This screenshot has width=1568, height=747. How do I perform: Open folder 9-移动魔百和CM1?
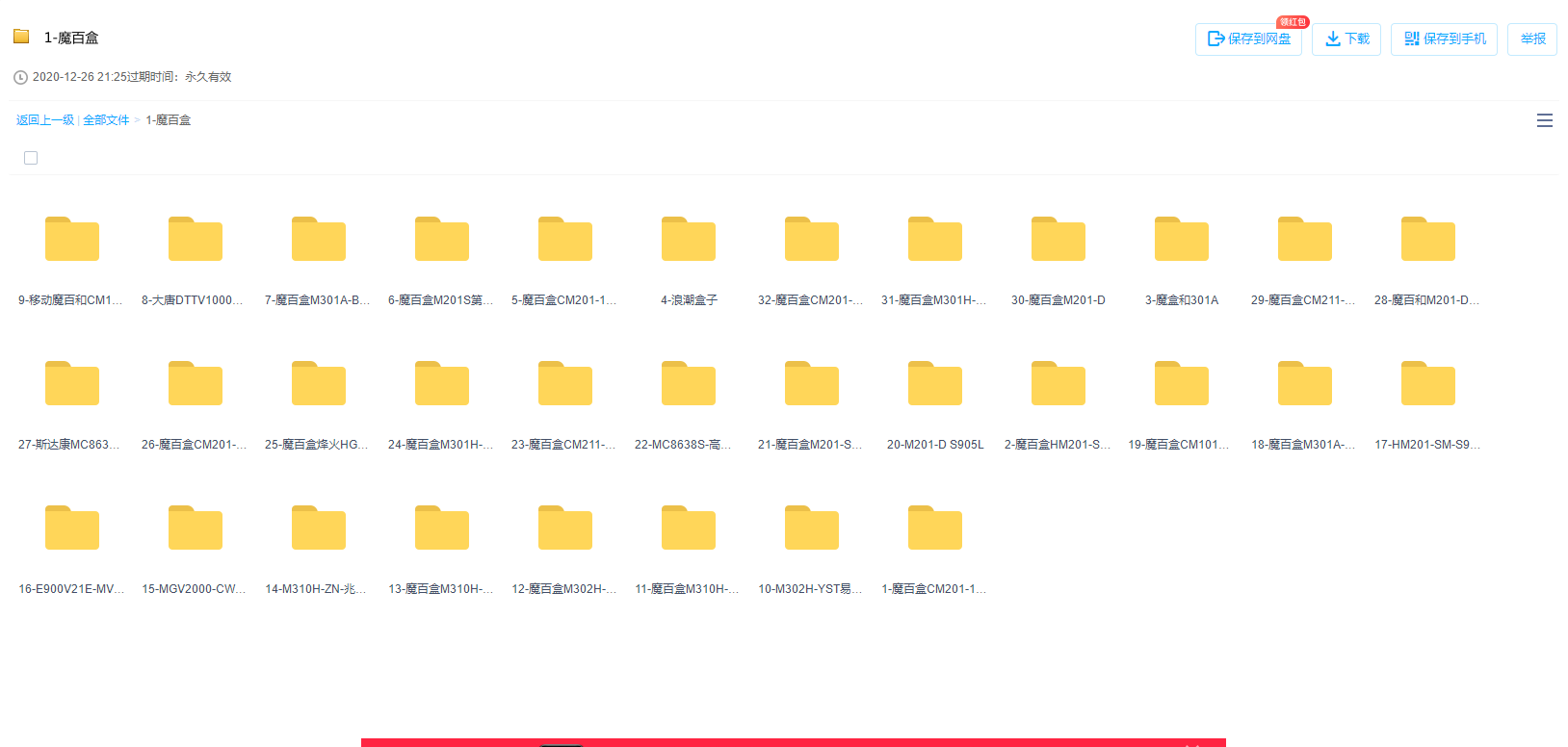click(72, 239)
